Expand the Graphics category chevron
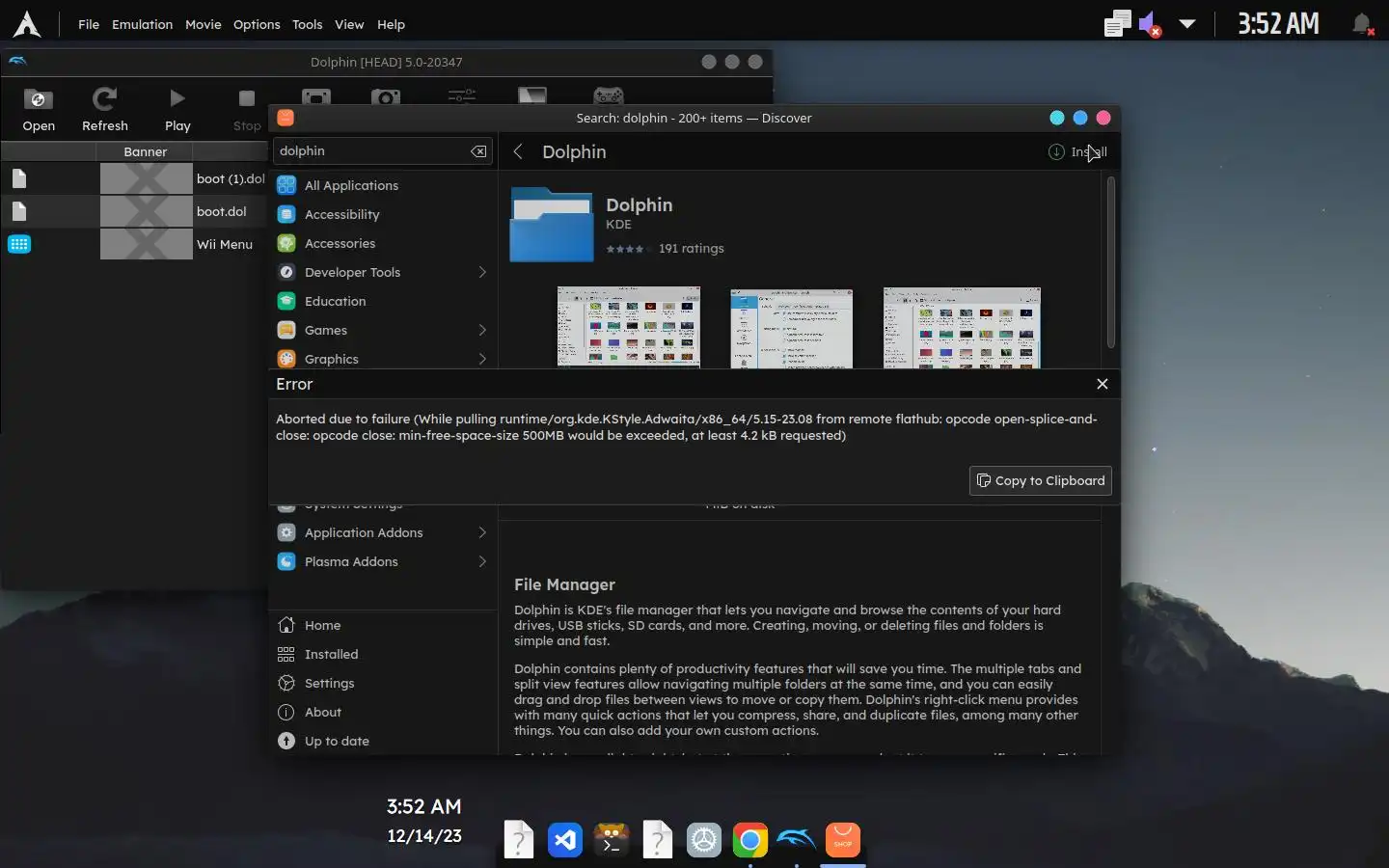The image size is (1389, 868). [482, 359]
